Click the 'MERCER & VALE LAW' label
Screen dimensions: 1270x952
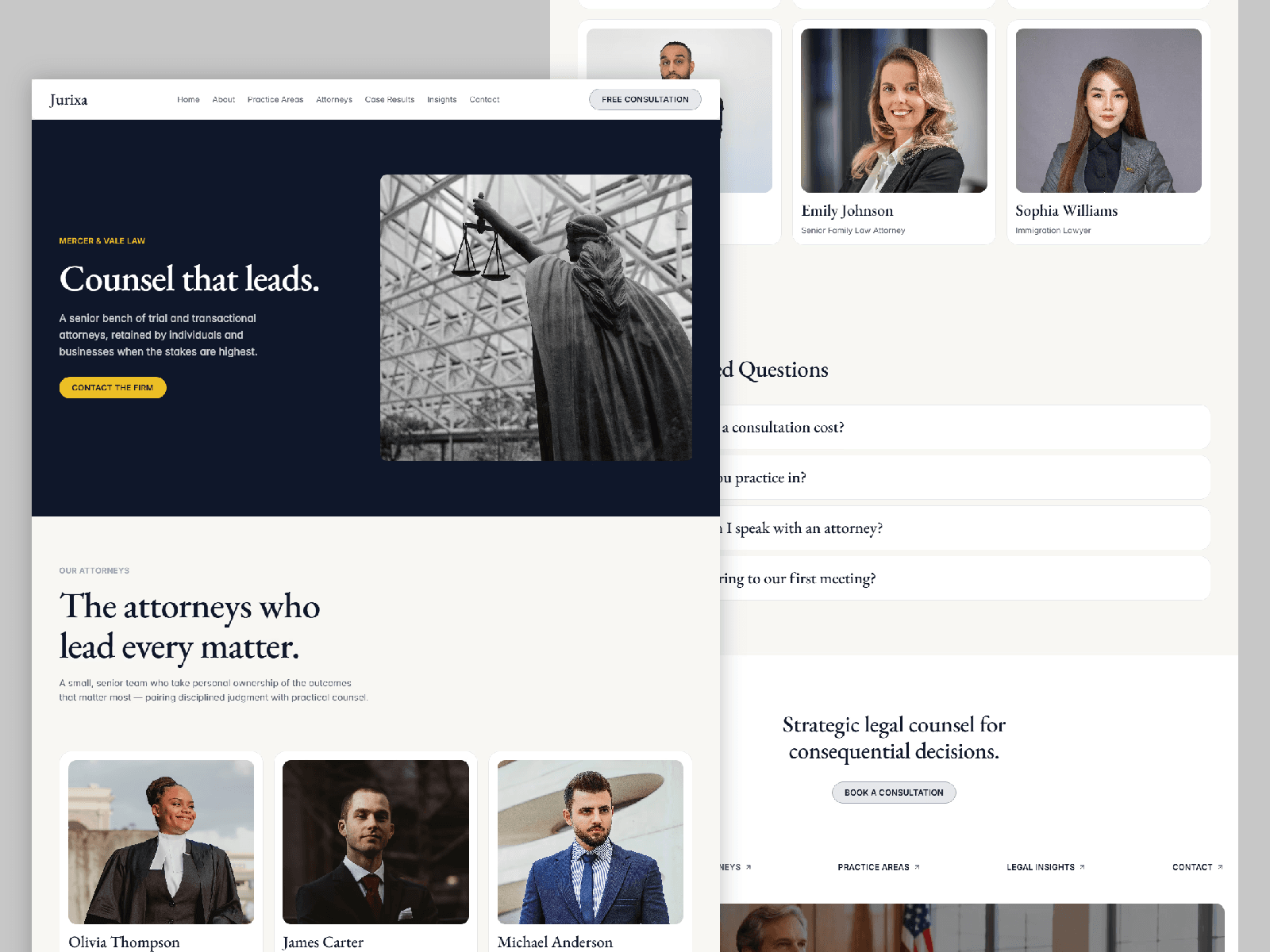102,240
